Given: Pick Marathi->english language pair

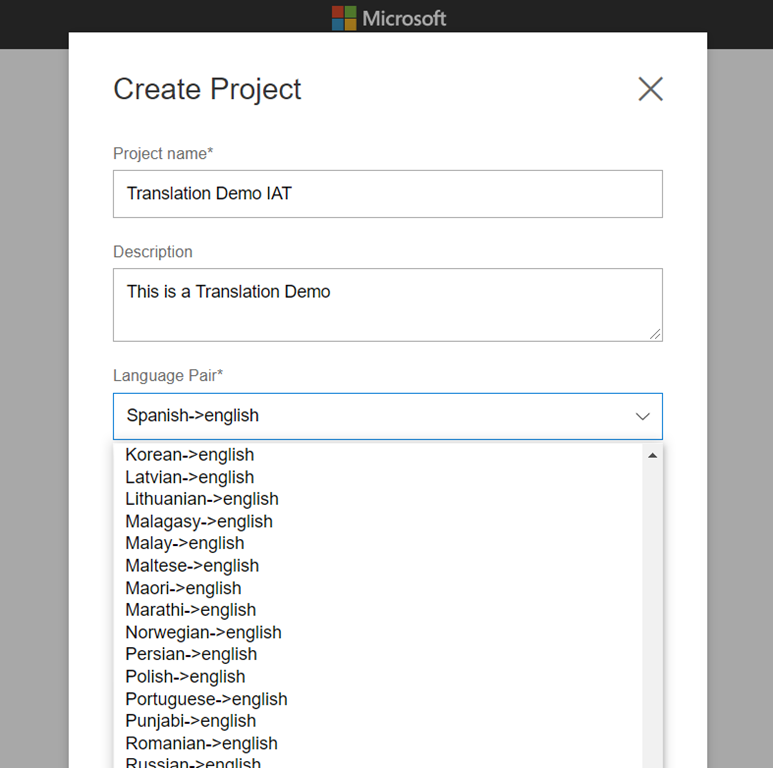Looking at the screenshot, I should click(x=191, y=610).
